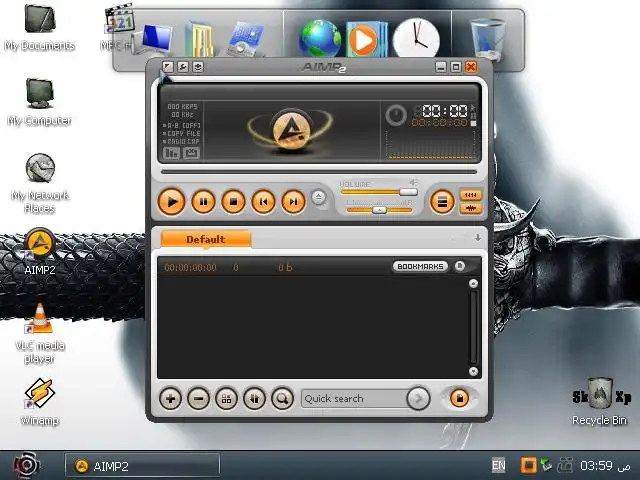The height and width of the screenshot is (480, 640).
Task: Launch Winamp desktop shortcut
Action: tap(40, 402)
